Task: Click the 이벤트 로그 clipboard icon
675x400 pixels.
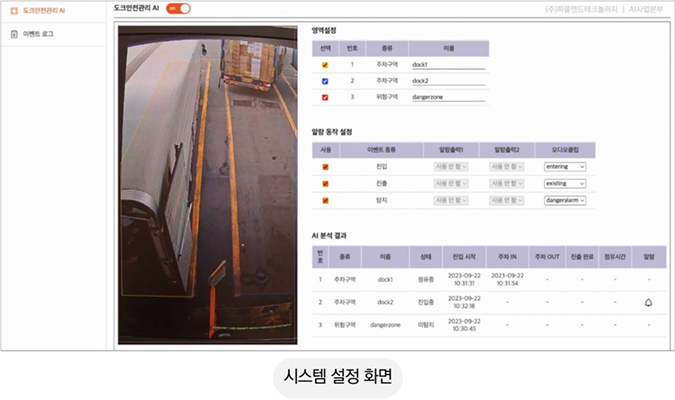Action: pyautogui.click(x=13, y=33)
